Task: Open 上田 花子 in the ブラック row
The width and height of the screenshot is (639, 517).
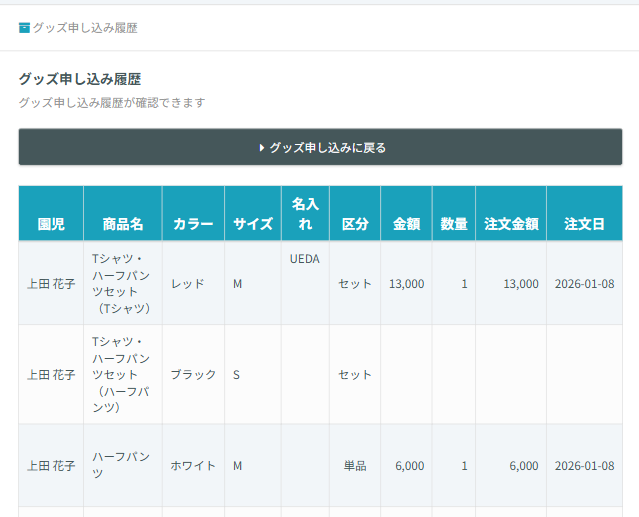Action: pos(51,375)
